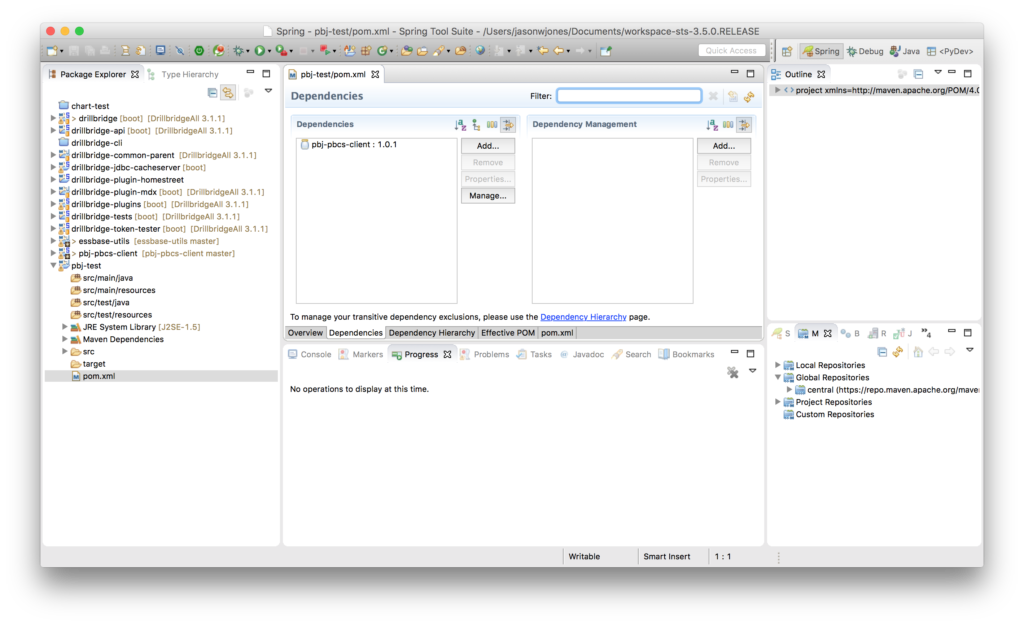Image resolution: width=1024 pixels, height=625 pixels.
Task: Click inside the Filter text field
Action: 629,95
